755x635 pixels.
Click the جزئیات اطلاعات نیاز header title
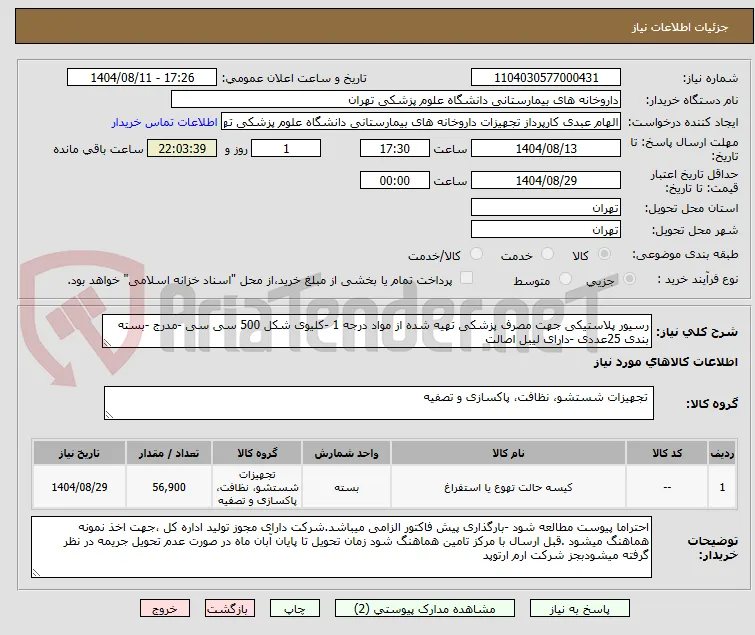(680, 27)
